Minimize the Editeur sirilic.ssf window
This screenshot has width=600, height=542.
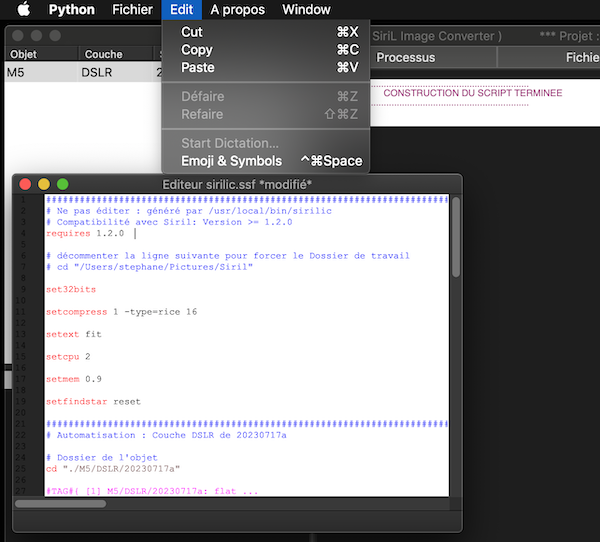pyautogui.click(x=44, y=184)
